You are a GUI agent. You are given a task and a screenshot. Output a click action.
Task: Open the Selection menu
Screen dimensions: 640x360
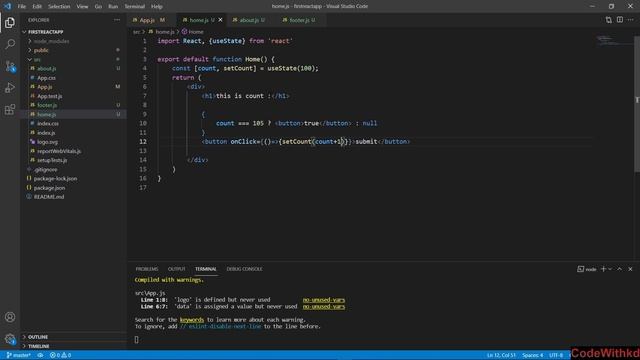click(x=59, y=7)
